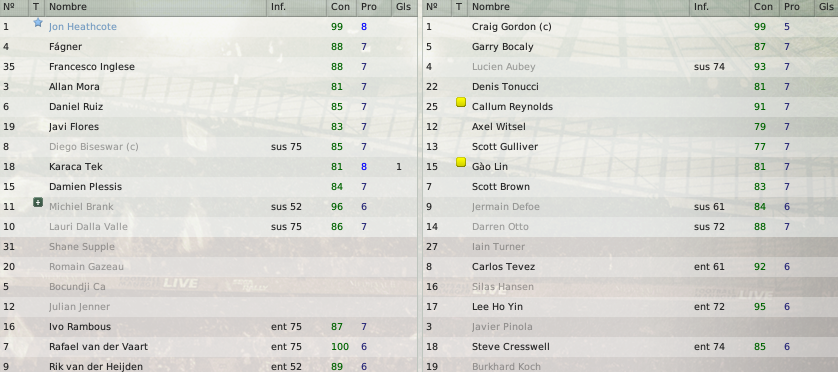Viewport: 838px width, 372px height.
Task: Sort left table by Con column
Action: click(342, 7)
